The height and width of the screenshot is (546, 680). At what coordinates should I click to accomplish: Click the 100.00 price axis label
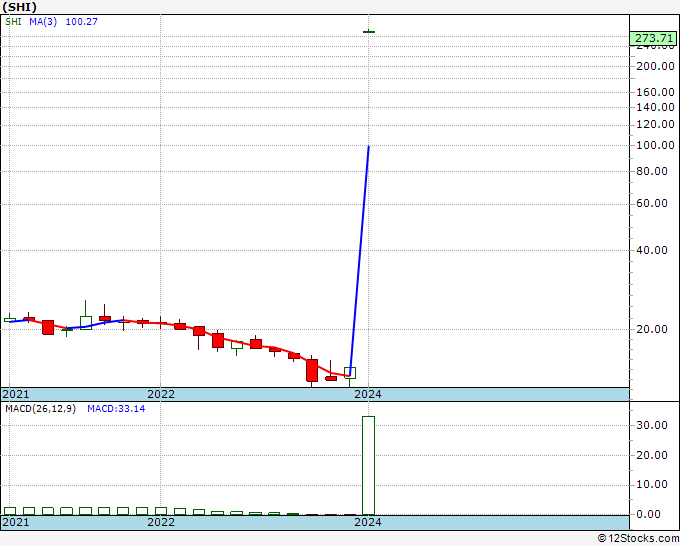point(655,145)
